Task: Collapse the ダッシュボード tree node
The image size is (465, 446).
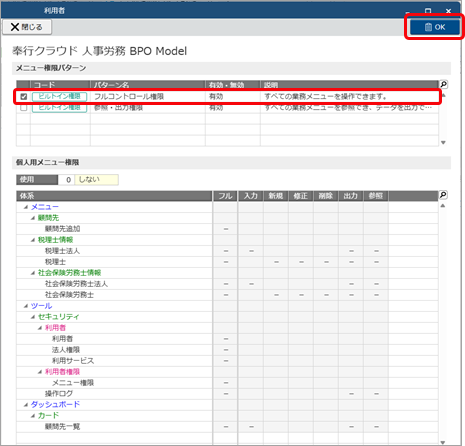Action: (26, 405)
